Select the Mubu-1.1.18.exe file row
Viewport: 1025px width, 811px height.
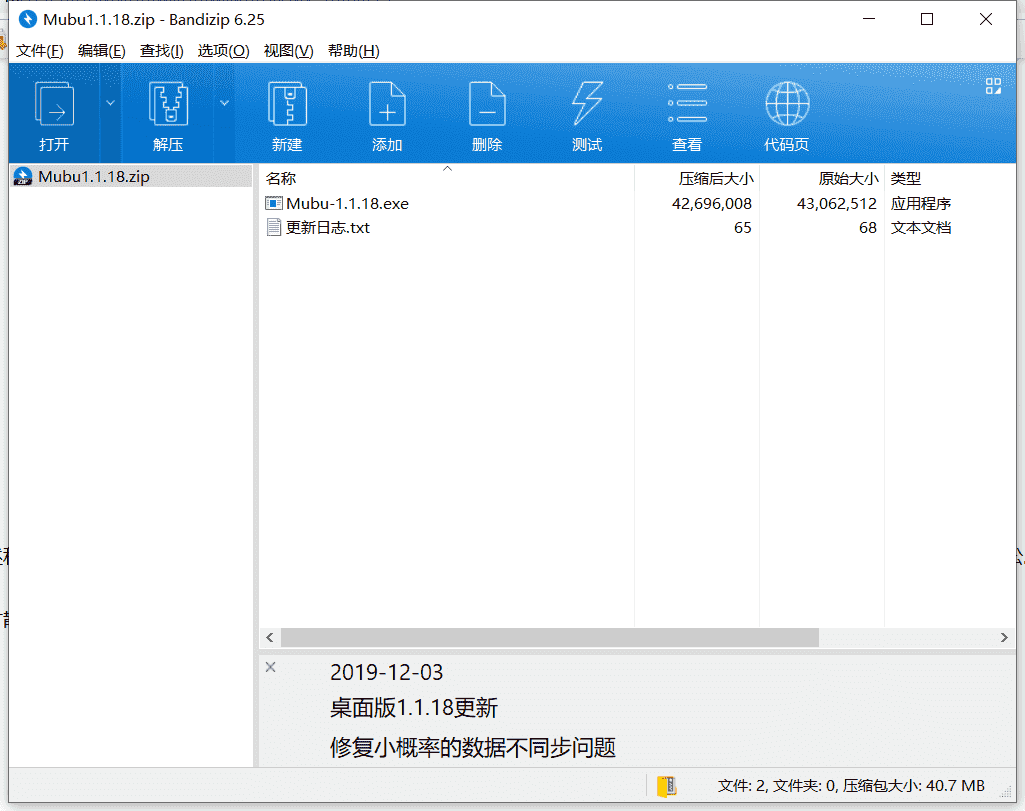[x=637, y=204]
